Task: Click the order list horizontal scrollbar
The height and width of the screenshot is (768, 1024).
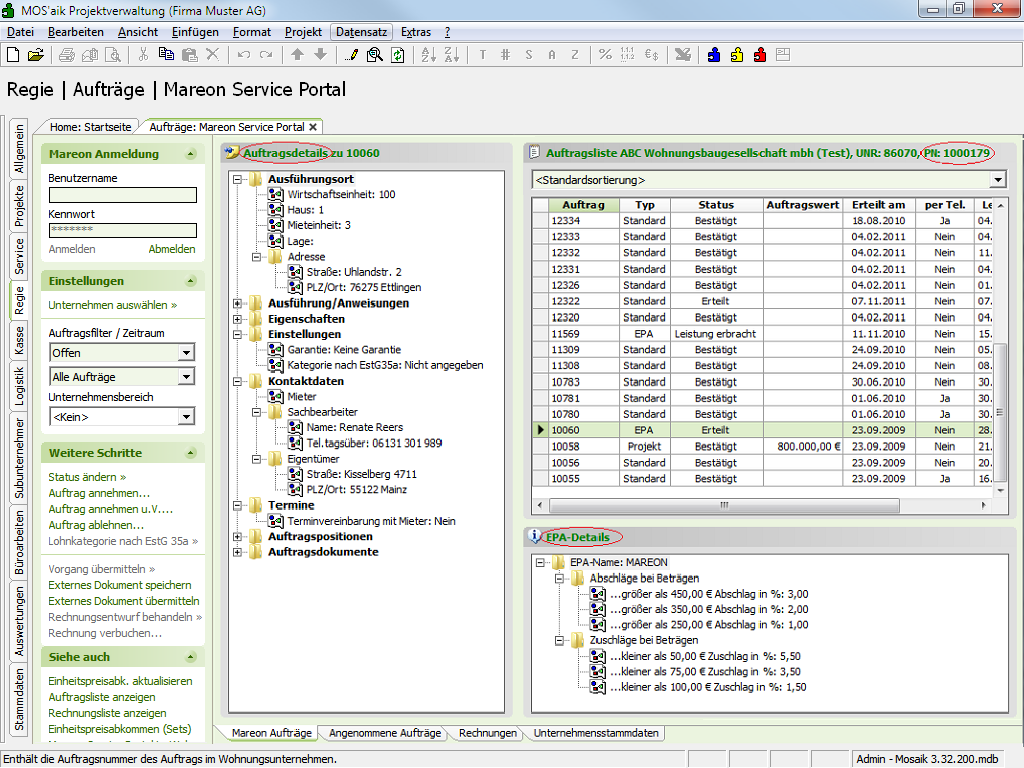Action: (724, 505)
